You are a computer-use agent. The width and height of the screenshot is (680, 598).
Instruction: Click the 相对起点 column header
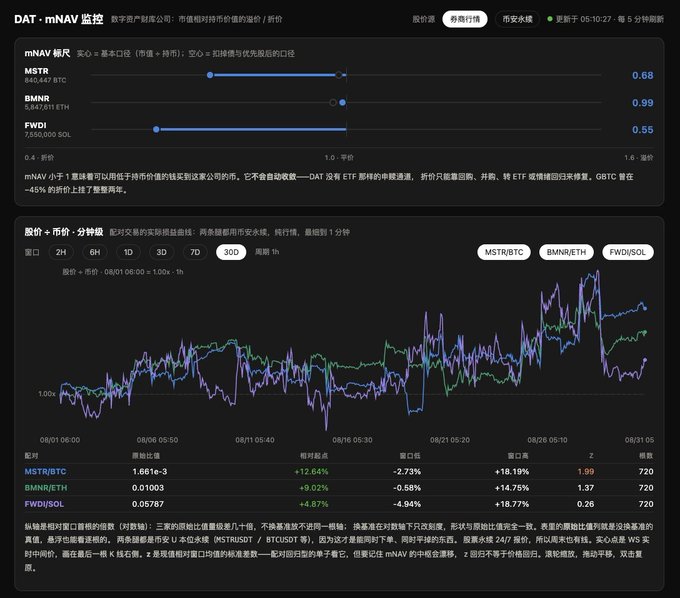pos(314,455)
